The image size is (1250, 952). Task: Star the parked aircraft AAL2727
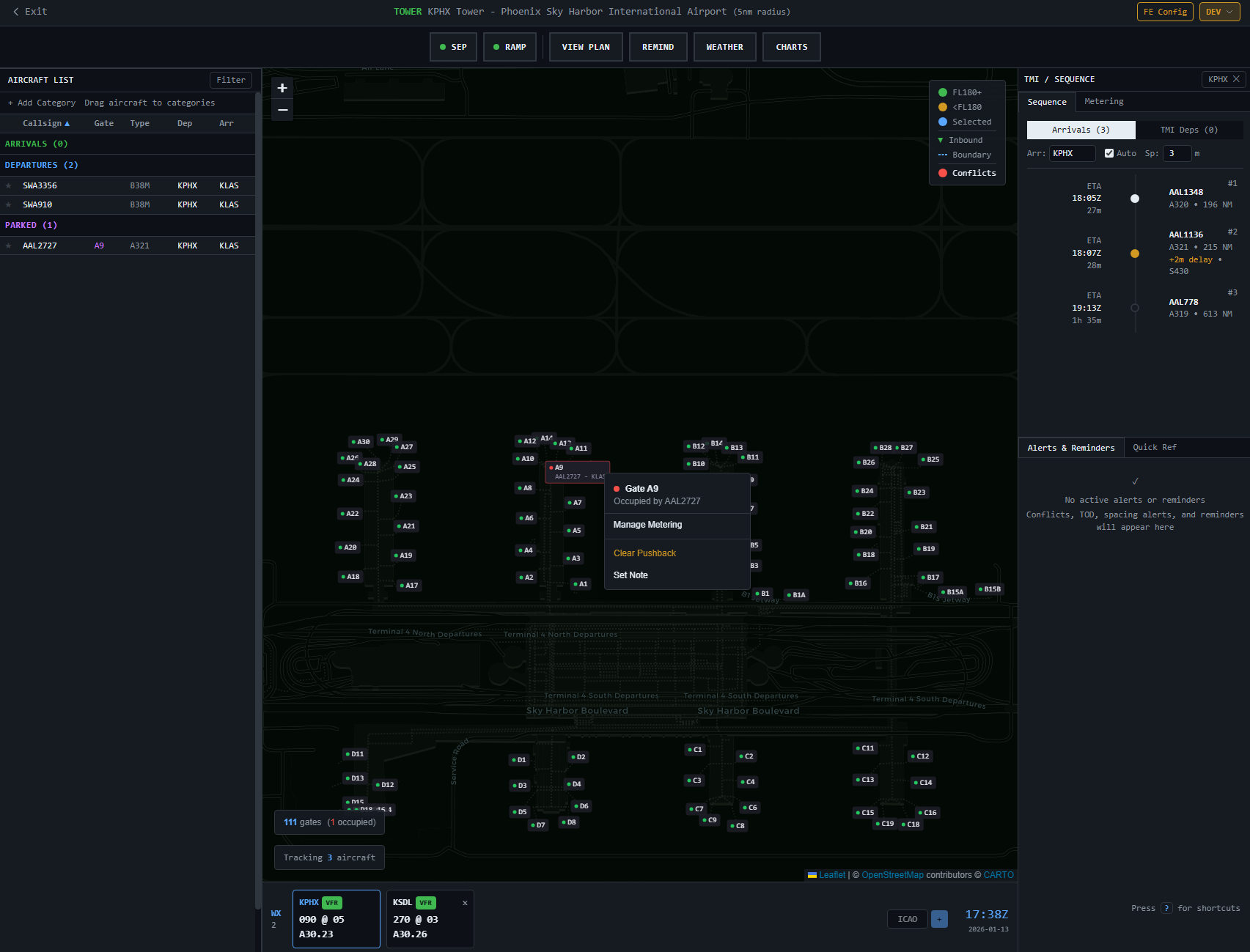8,246
